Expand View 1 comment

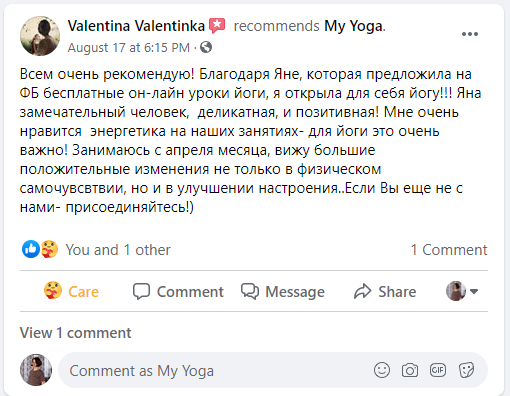pyautogui.click(x=75, y=333)
